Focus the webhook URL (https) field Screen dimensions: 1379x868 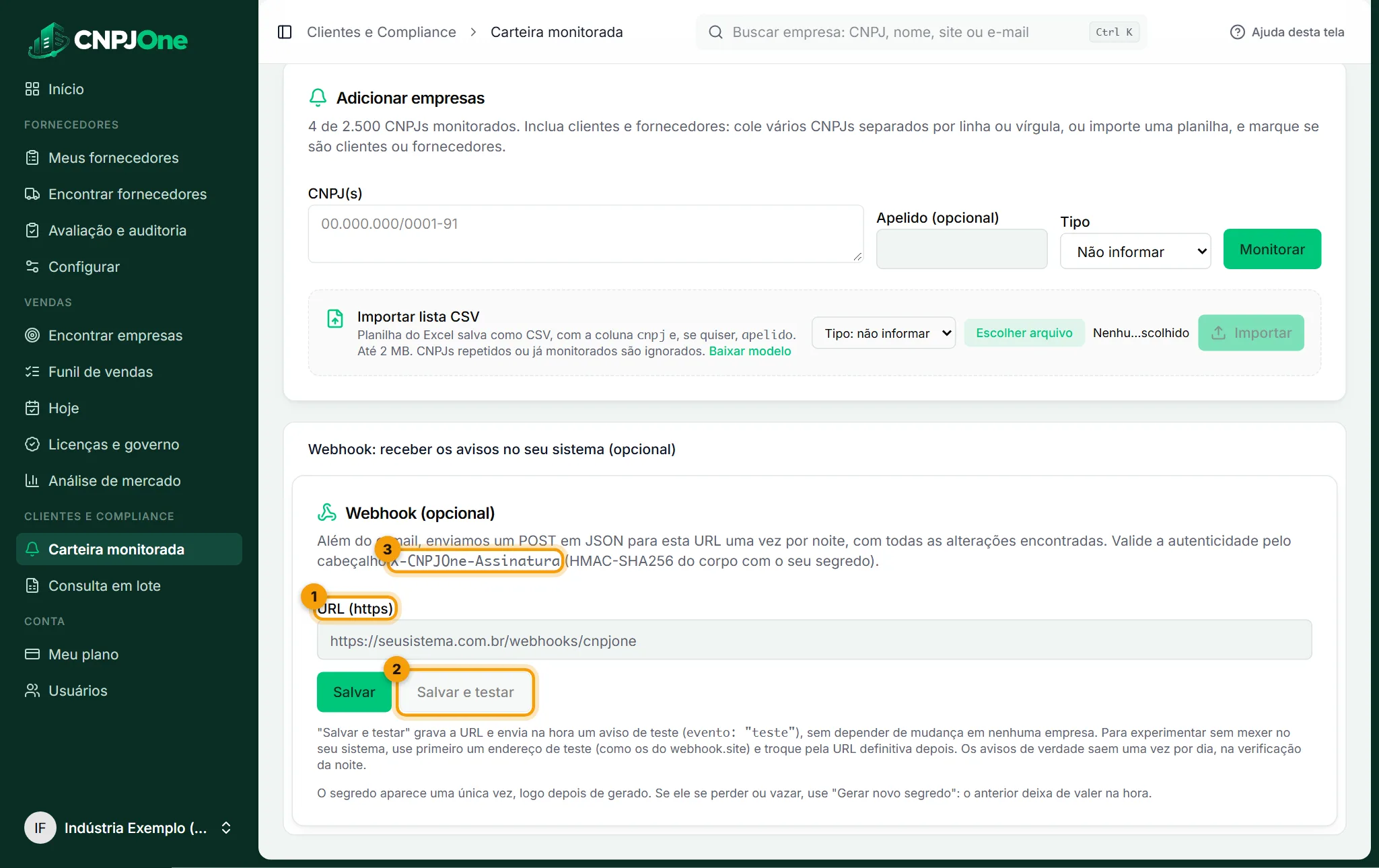814,640
